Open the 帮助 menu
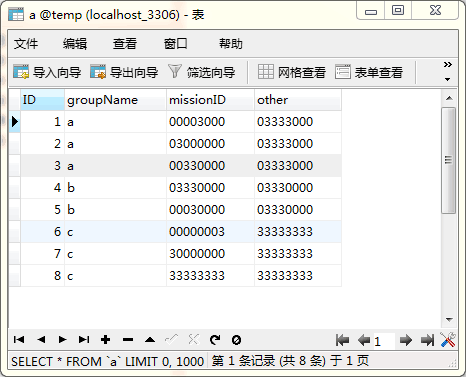 point(231,44)
